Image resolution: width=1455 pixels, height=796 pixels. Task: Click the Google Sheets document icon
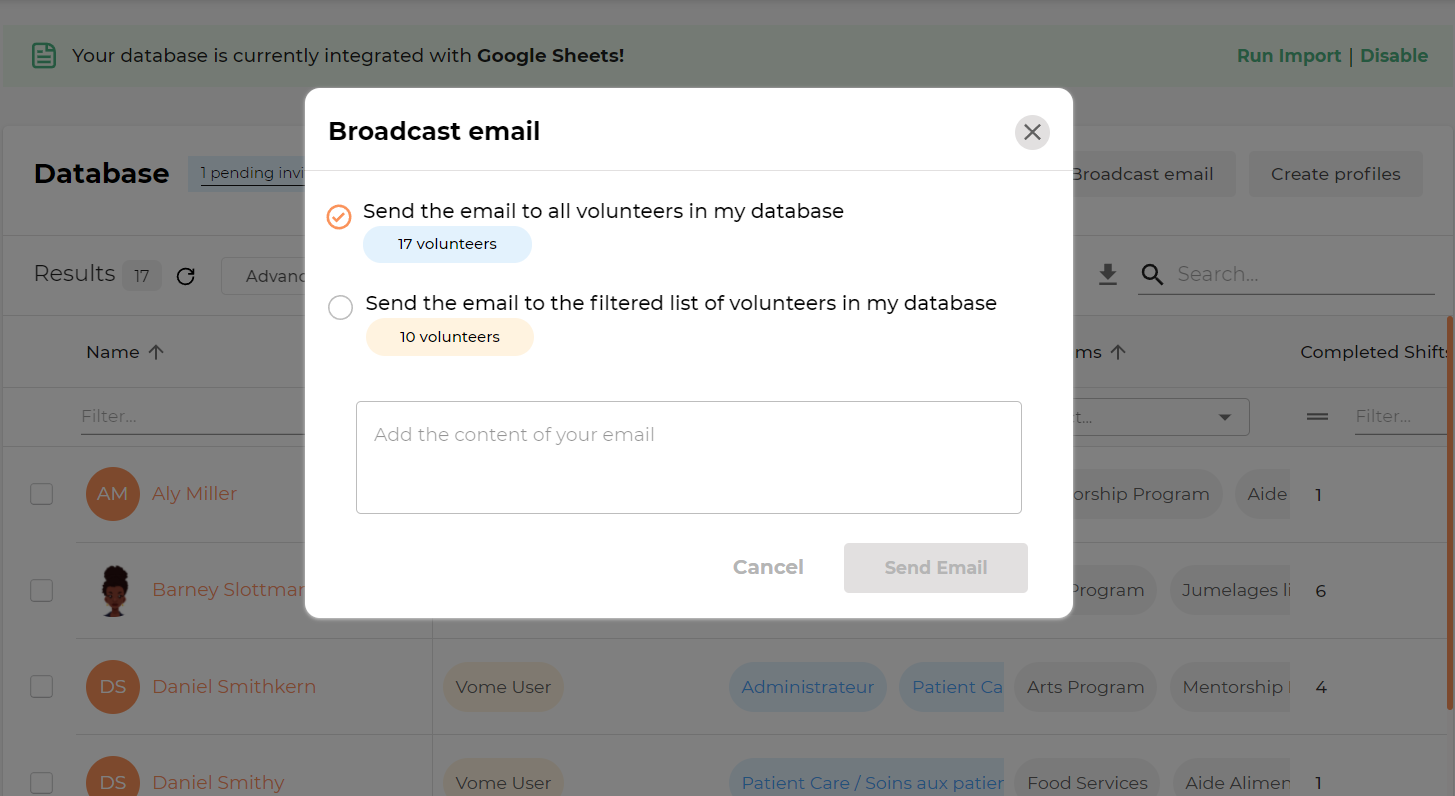(43, 56)
